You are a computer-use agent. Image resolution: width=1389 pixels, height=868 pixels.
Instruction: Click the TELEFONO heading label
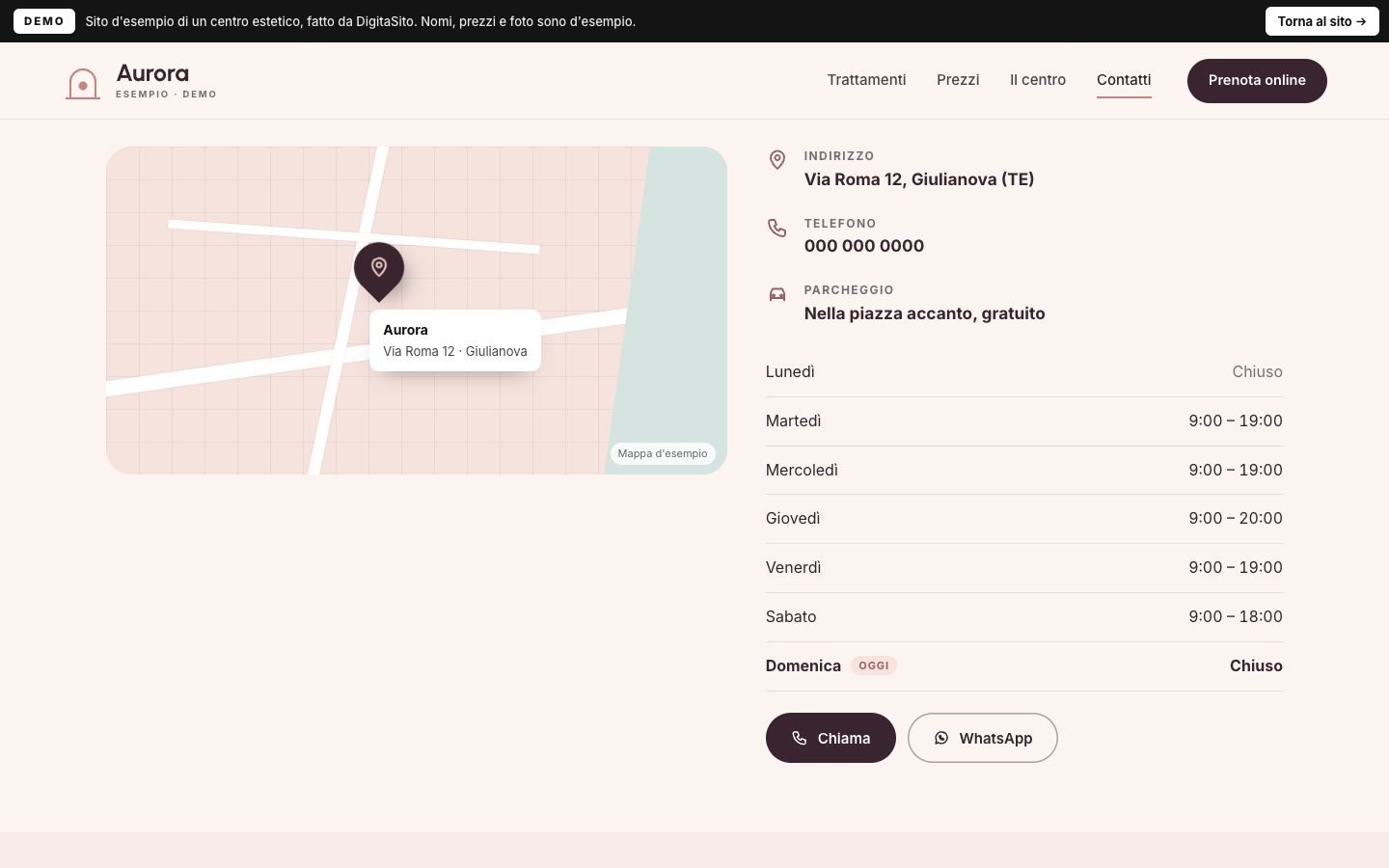[x=840, y=224]
